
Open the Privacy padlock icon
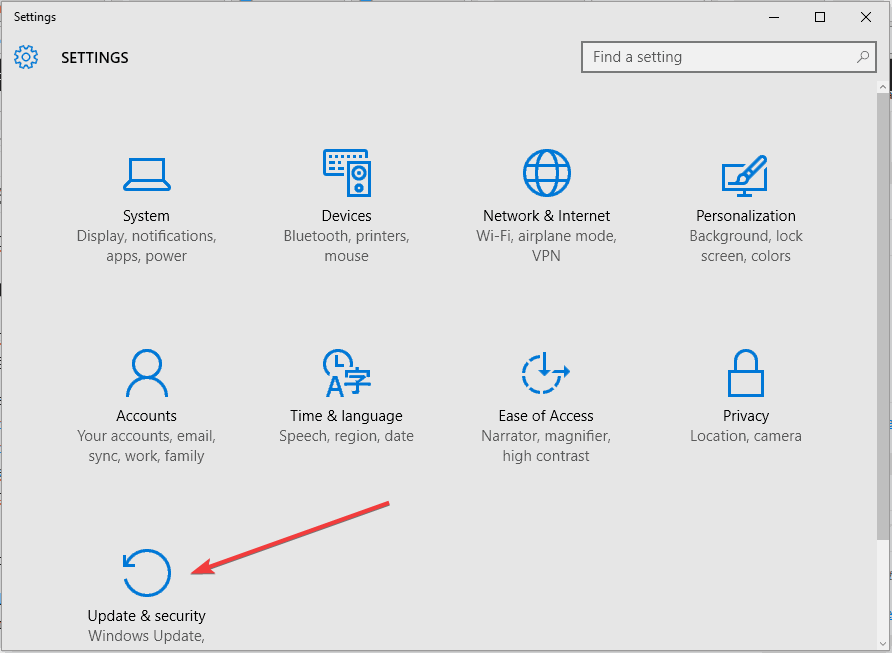click(x=746, y=373)
